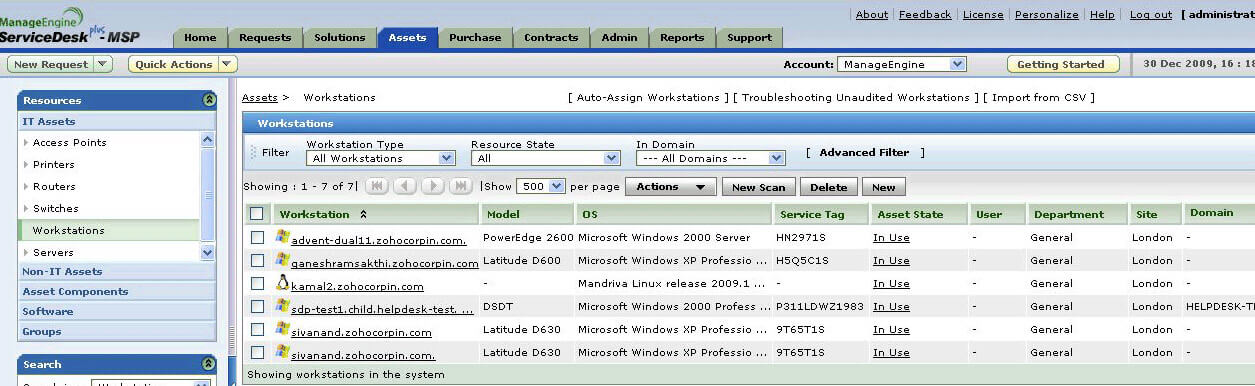Click the Windows icon beside ganeshramsakthi.zohocorpin.com

coord(282,260)
